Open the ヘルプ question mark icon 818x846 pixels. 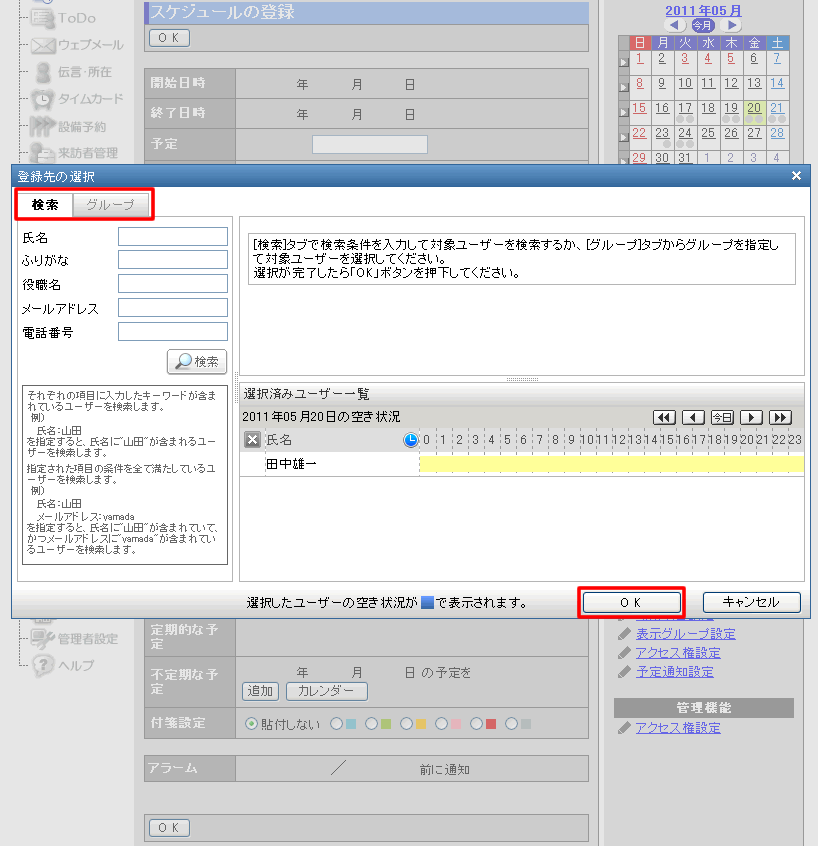click(x=43, y=665)
